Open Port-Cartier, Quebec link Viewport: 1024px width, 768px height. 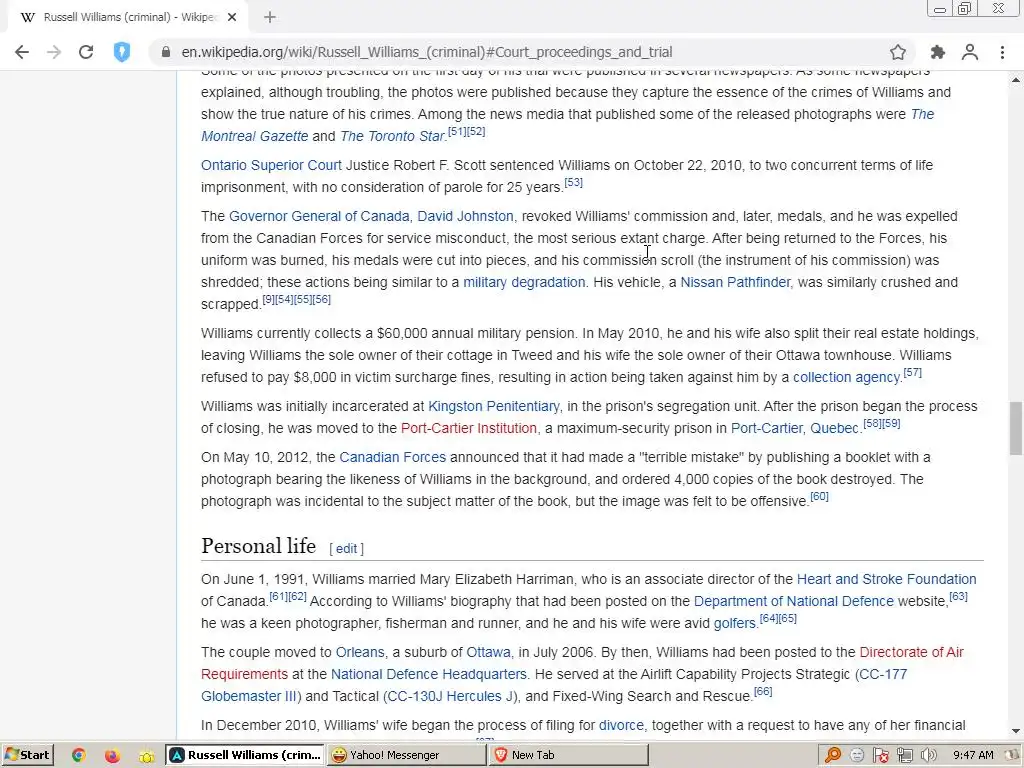coord(795,428)
